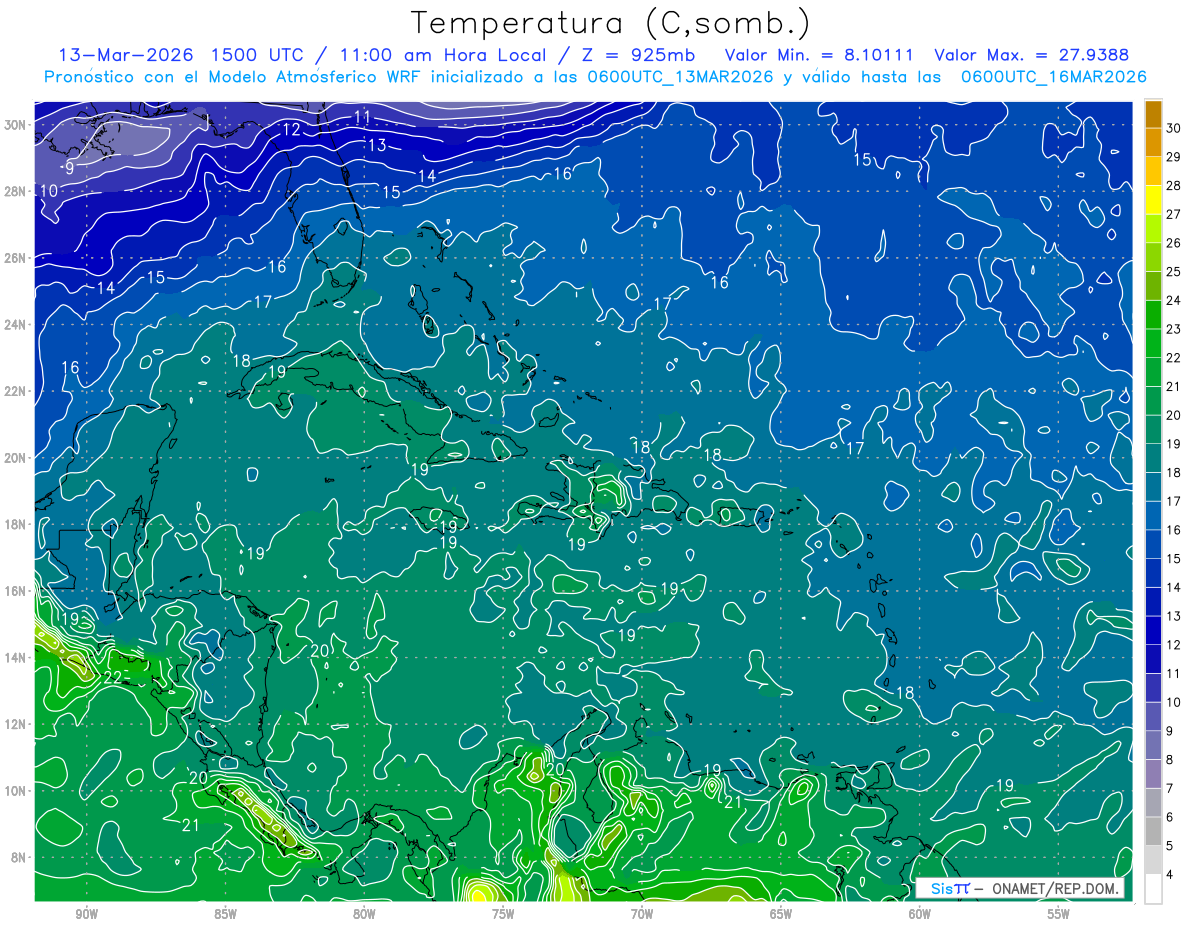Click the legend value '4' at bar bottom
This screenshot has height=927, width=1200.
coord(1170,875)
